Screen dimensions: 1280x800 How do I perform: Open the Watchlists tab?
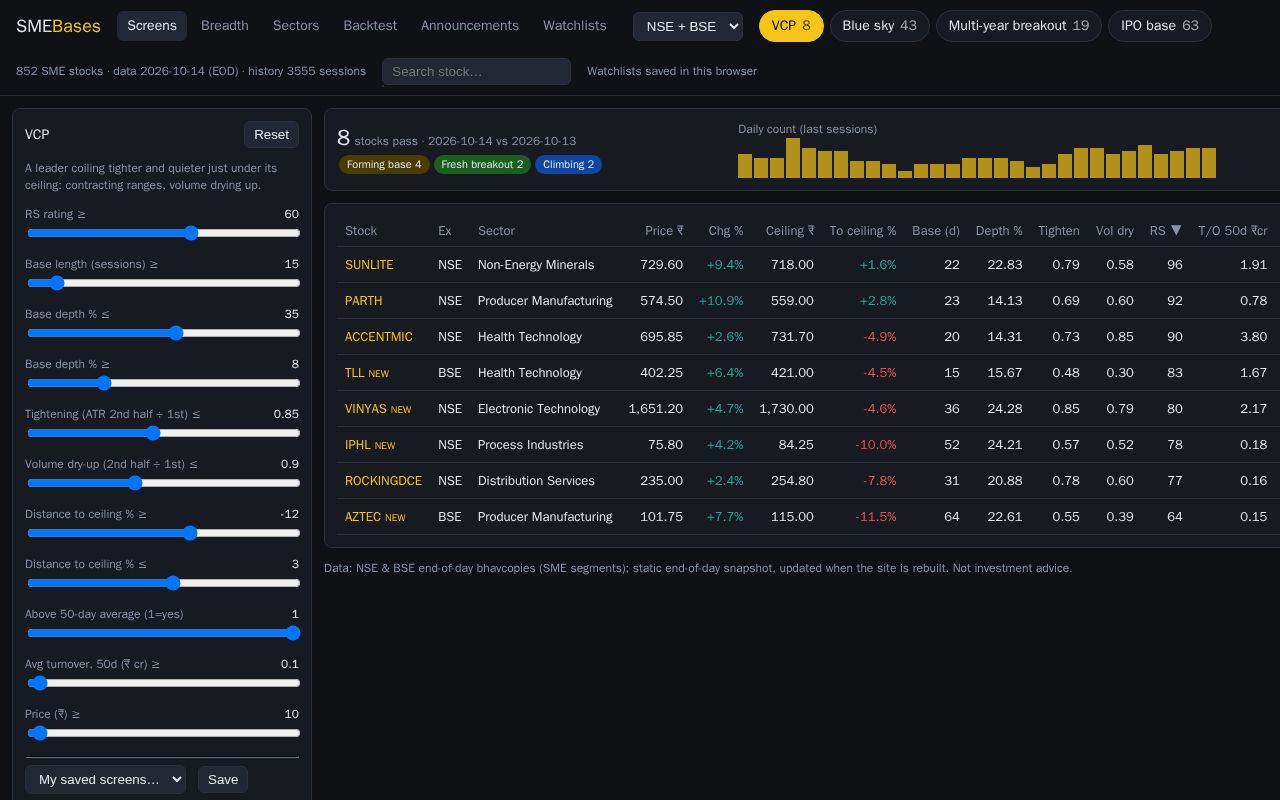[x=574, y=26]
